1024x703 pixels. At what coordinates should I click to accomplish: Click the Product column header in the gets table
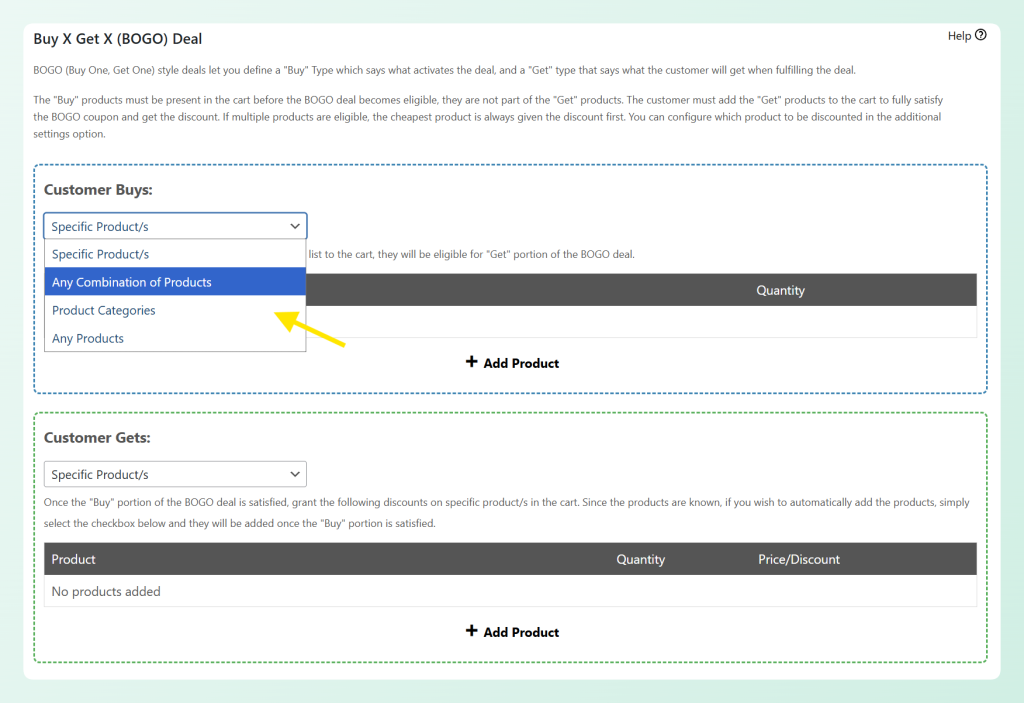[x=73, y=559]
